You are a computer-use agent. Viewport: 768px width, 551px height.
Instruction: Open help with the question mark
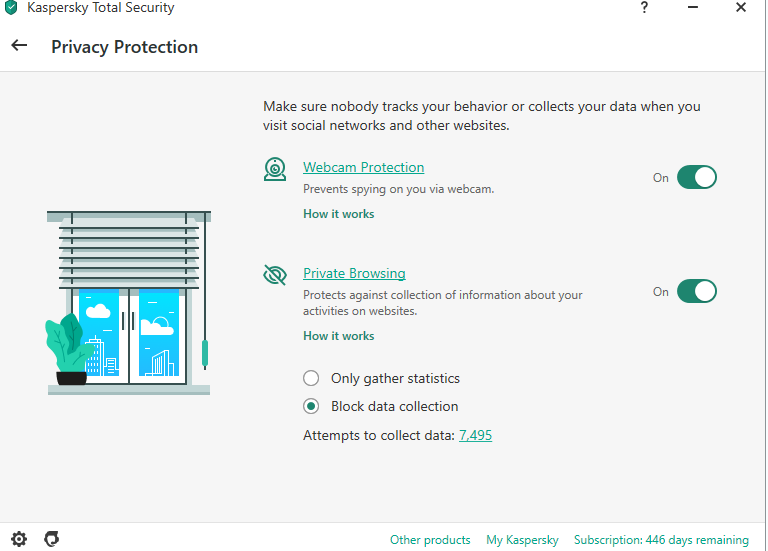tap(644, 8)
